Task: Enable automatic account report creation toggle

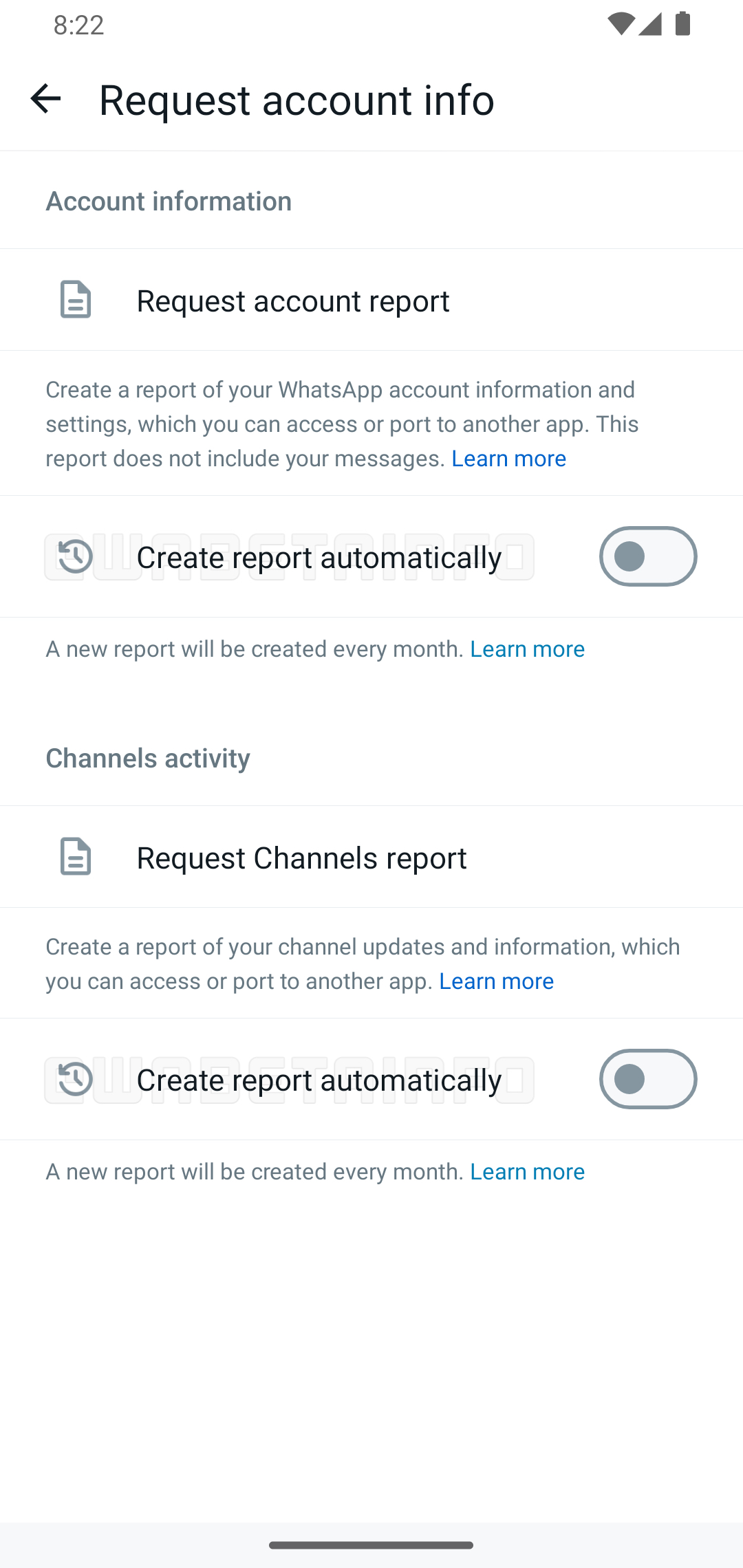Action: pyautogui.click(x=647, y=556)
